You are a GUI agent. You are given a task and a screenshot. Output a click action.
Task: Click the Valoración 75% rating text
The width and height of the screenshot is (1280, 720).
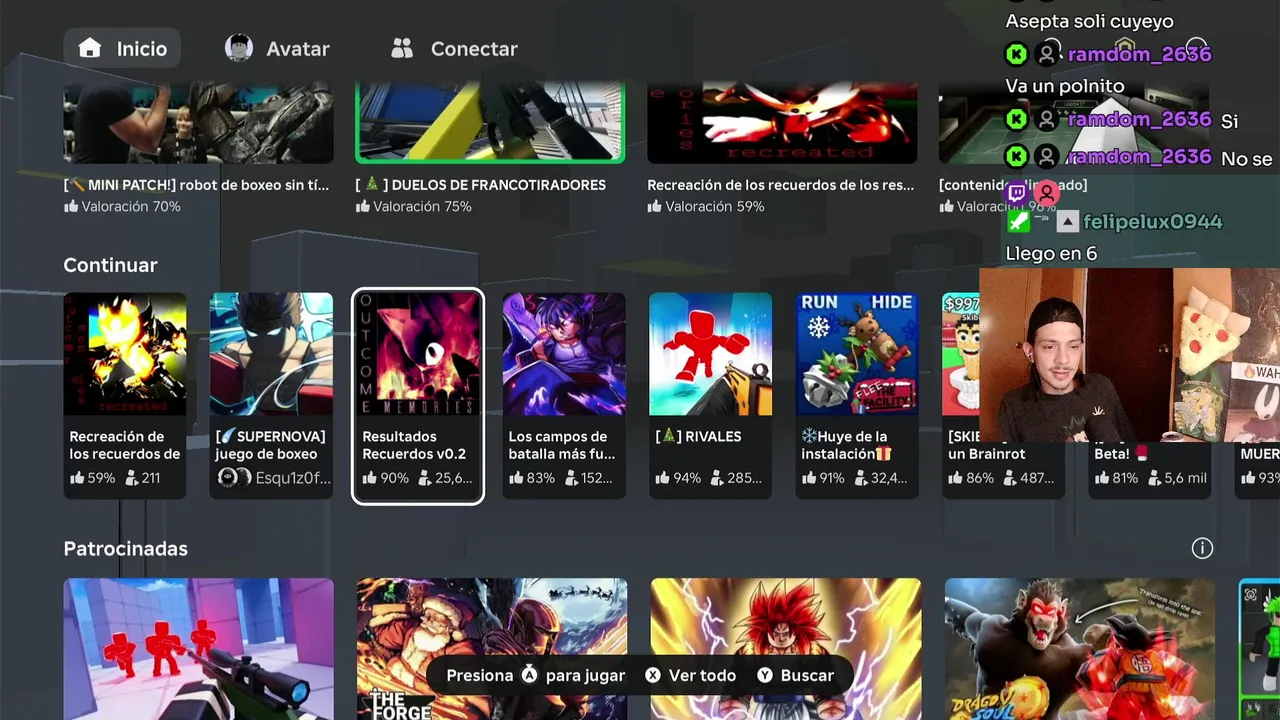coord(422,206)
